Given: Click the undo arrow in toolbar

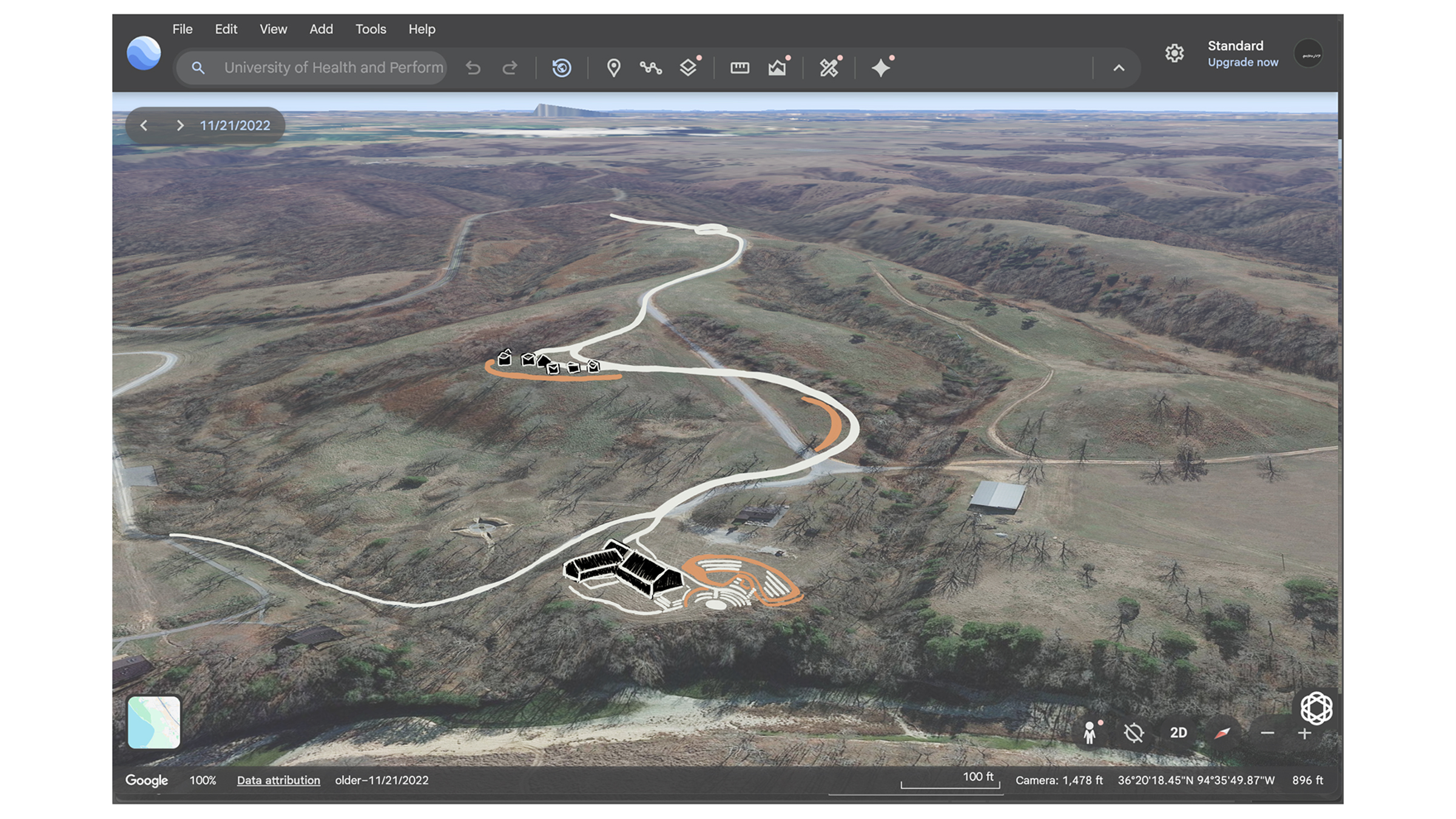Looking at the screenshot, I should (473, 68).
